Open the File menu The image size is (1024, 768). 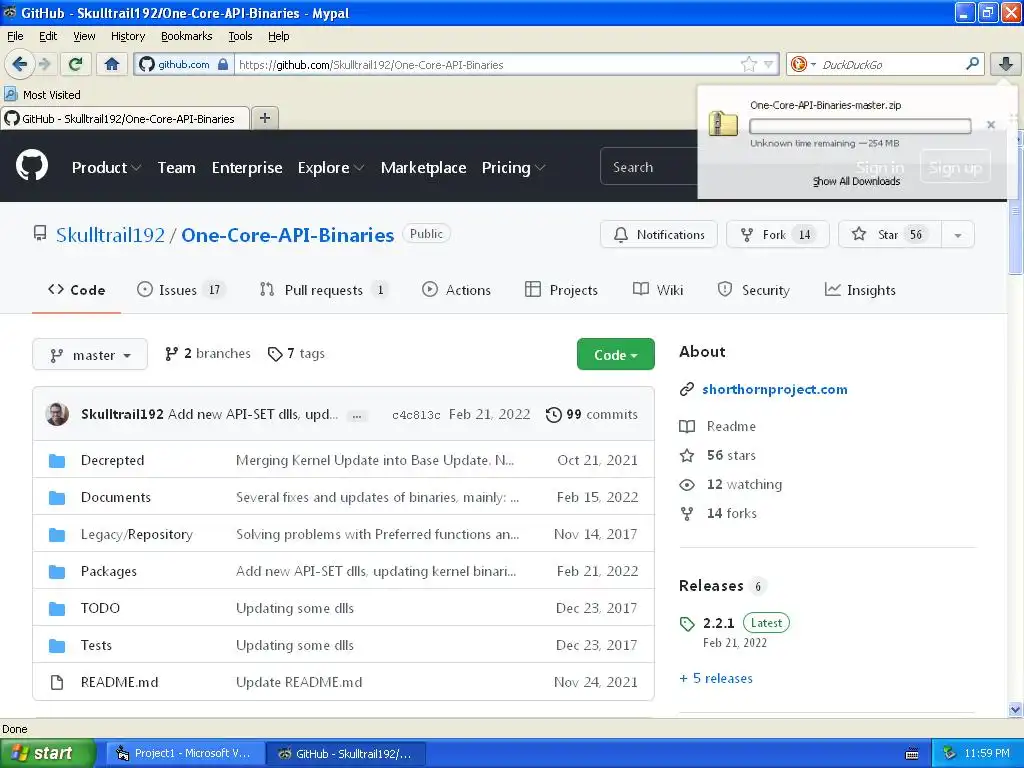(15, 36)
